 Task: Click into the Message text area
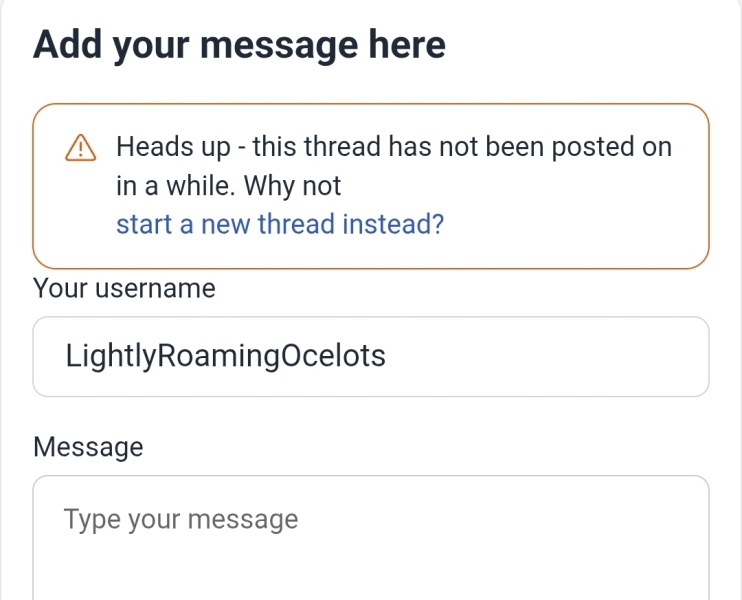pos(371,538)
